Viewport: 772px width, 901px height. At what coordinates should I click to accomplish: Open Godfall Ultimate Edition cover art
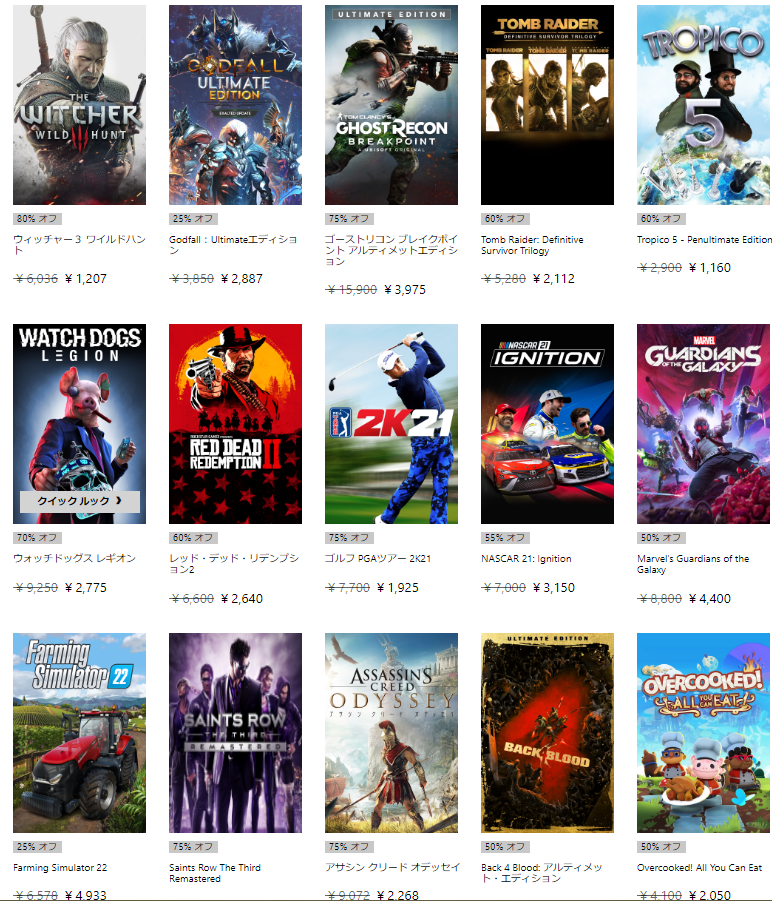coord(236,105)
